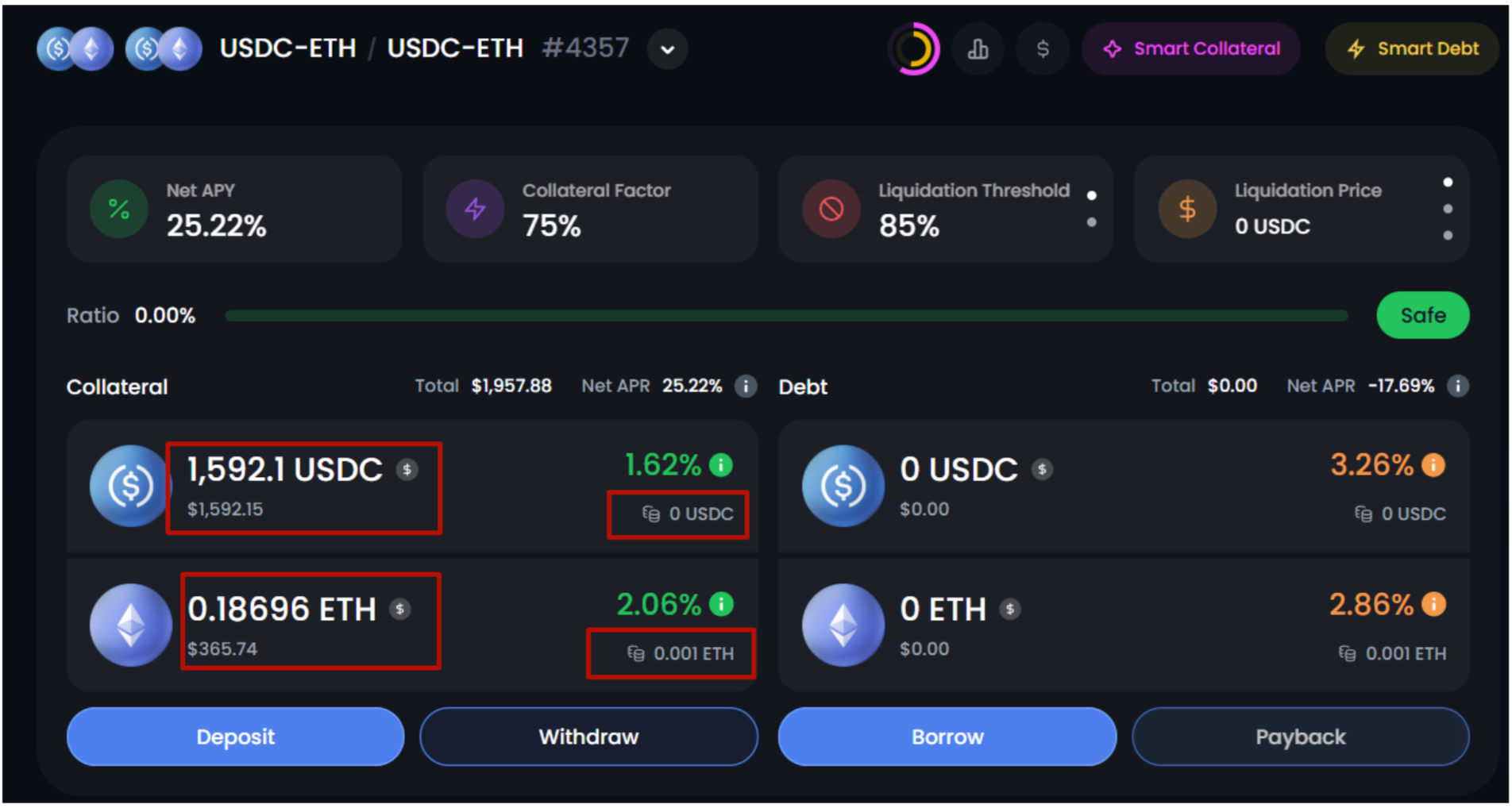This screenshot has height=808, width=1512.
Task: Click the Debt Net APR info icon
Action: click(x=1457, y=387)
